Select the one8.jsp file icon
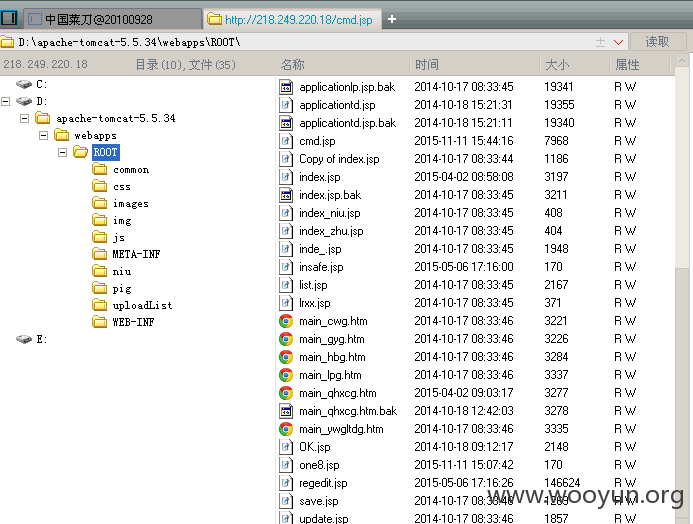The image size is (693, 524). pos(286,465)
